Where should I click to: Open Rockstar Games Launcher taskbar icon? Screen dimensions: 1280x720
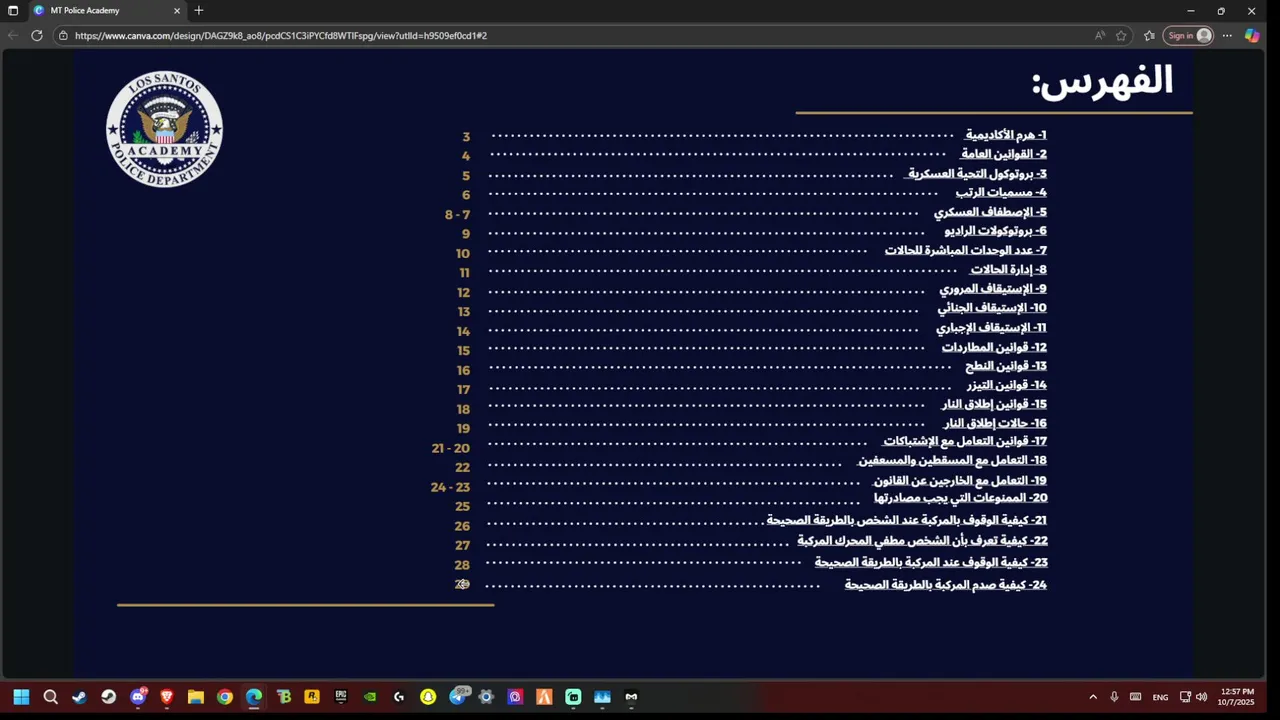click(x=312, y=697)
